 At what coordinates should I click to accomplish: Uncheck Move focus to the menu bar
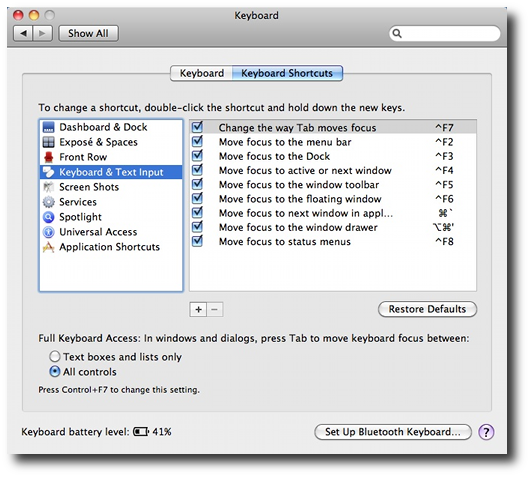(x=197, y=141)
